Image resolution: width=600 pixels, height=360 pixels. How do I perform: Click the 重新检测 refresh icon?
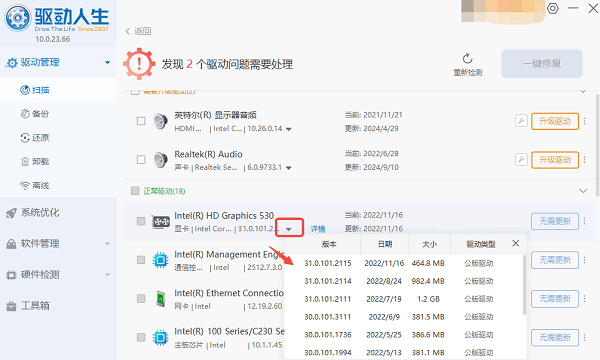coord(467,59)
